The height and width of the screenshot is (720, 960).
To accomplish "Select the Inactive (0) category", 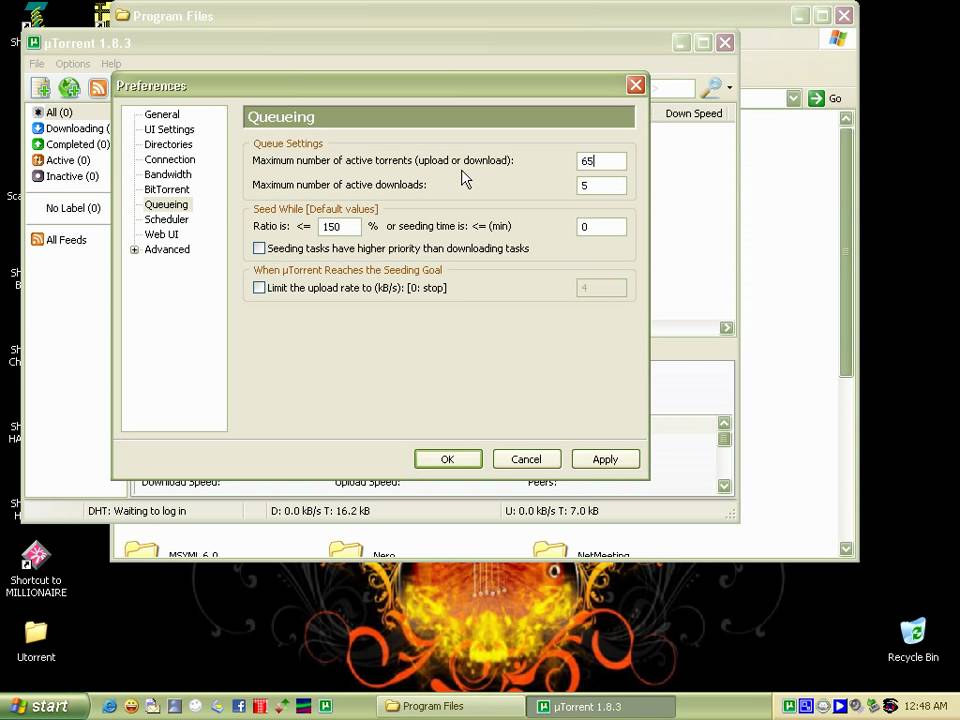I will 66,176.
